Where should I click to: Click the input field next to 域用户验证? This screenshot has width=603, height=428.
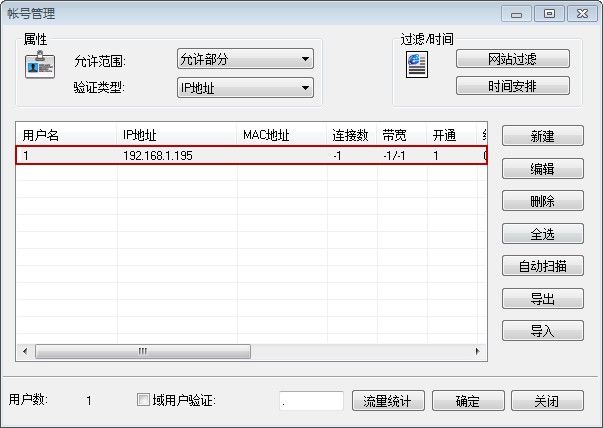[311, 401]
